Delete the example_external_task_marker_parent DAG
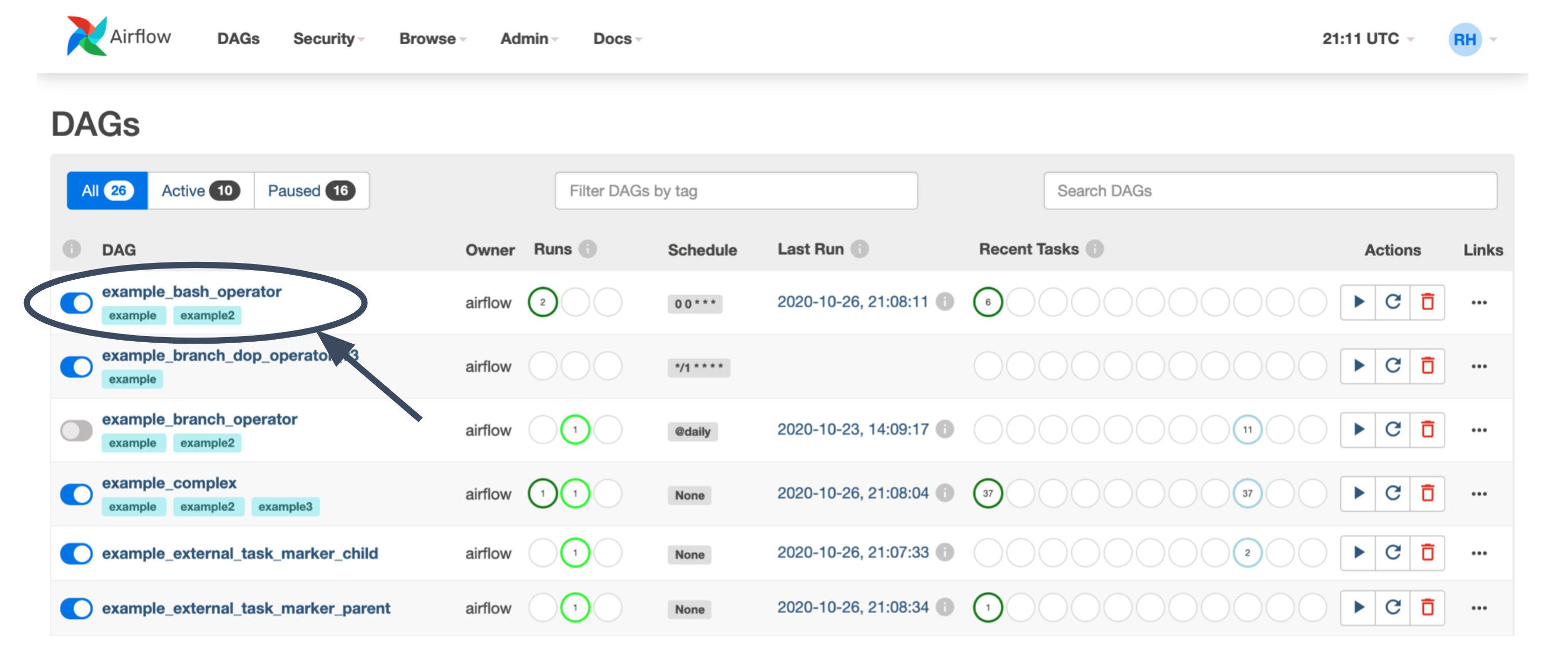This screenshot has width=1568, height=665. (1427, 608)
